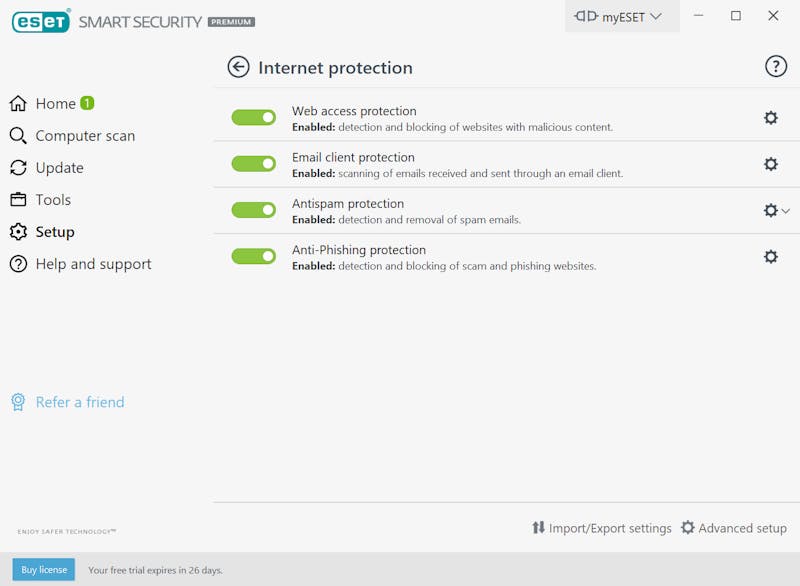Click the Buy license button

(44, 570)
